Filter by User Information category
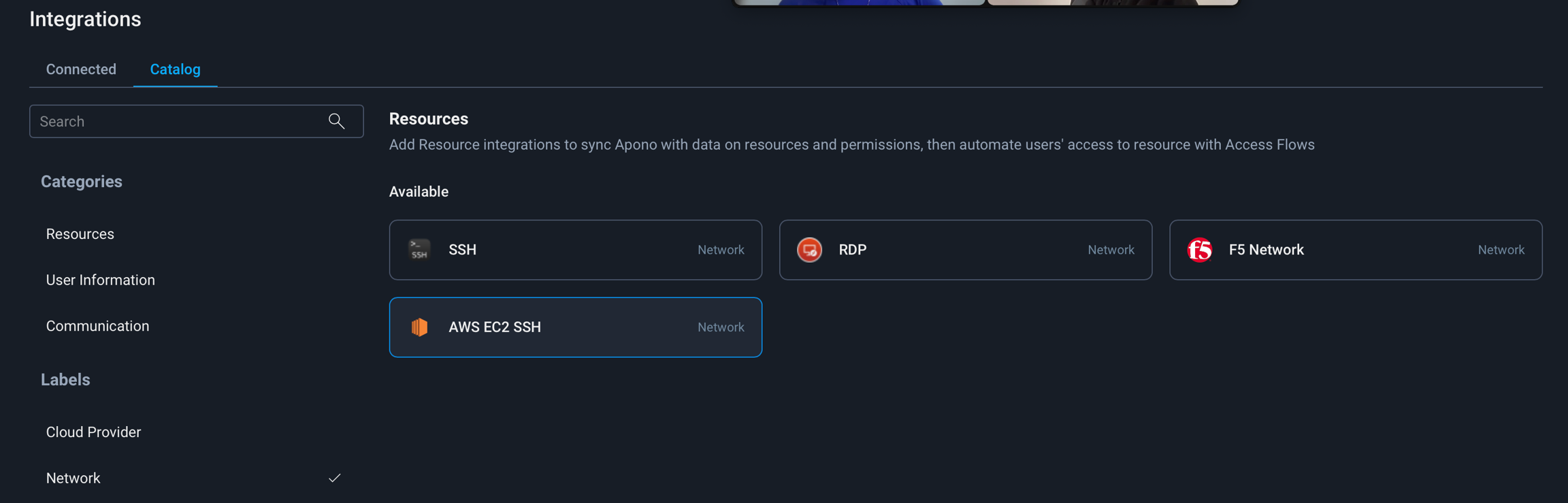The height and width of the screenshot is (503, 1568). click(100, 280)
